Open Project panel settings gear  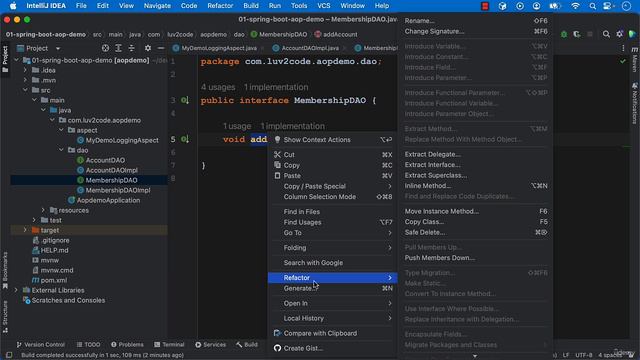pos(148,48)
